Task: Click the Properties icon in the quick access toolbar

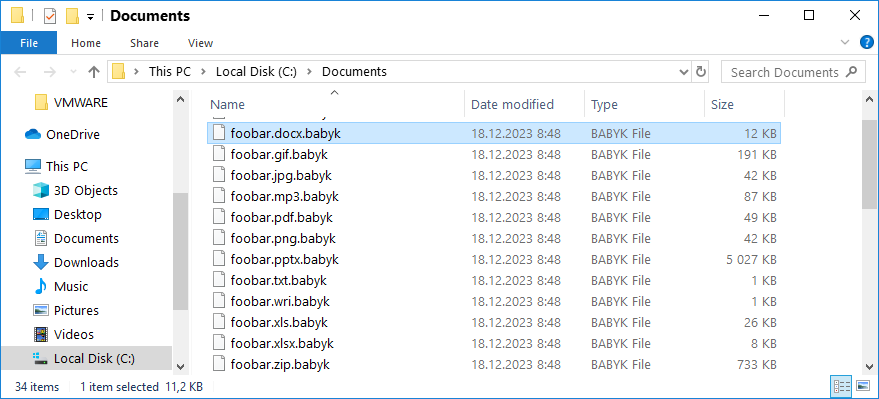Action: click(x=50, y=16)
